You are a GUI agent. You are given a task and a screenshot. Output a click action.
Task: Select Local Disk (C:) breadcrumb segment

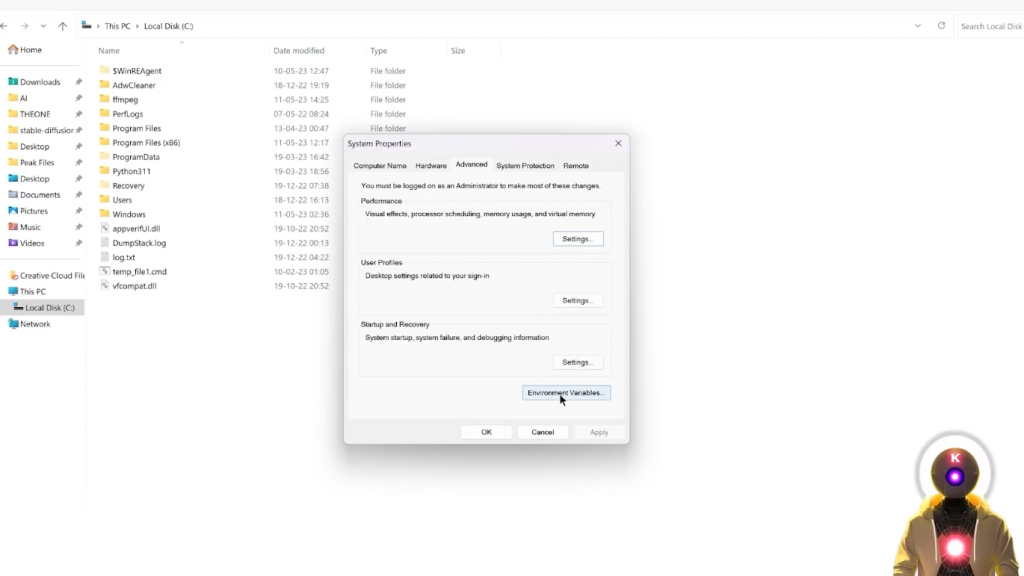[x=168, y=26]
